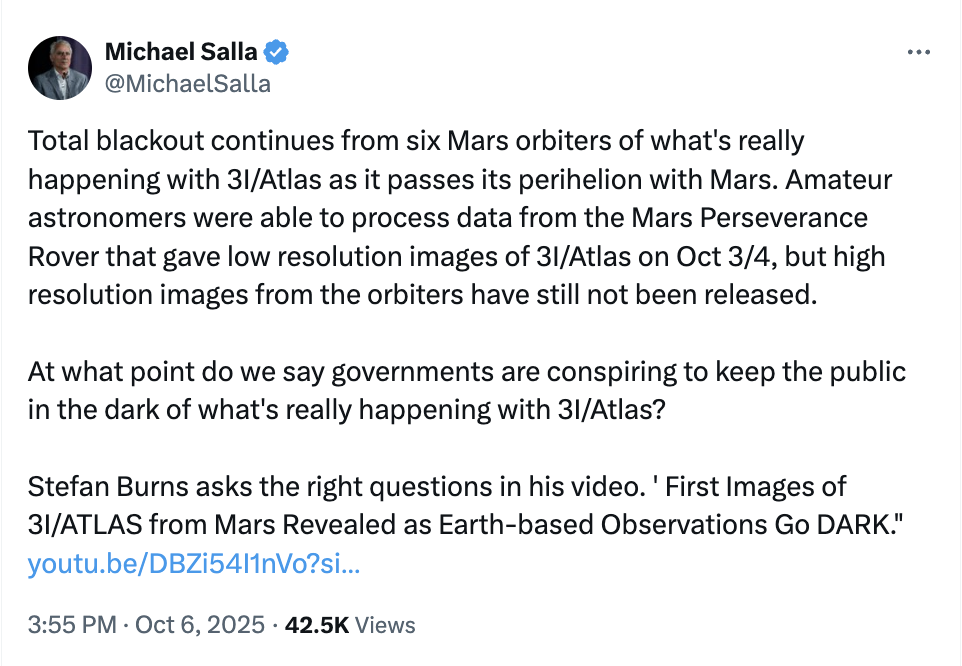This screenshot has height=666, width=962.
Task: Click the blue verified badge
Action: click(277, 52)
